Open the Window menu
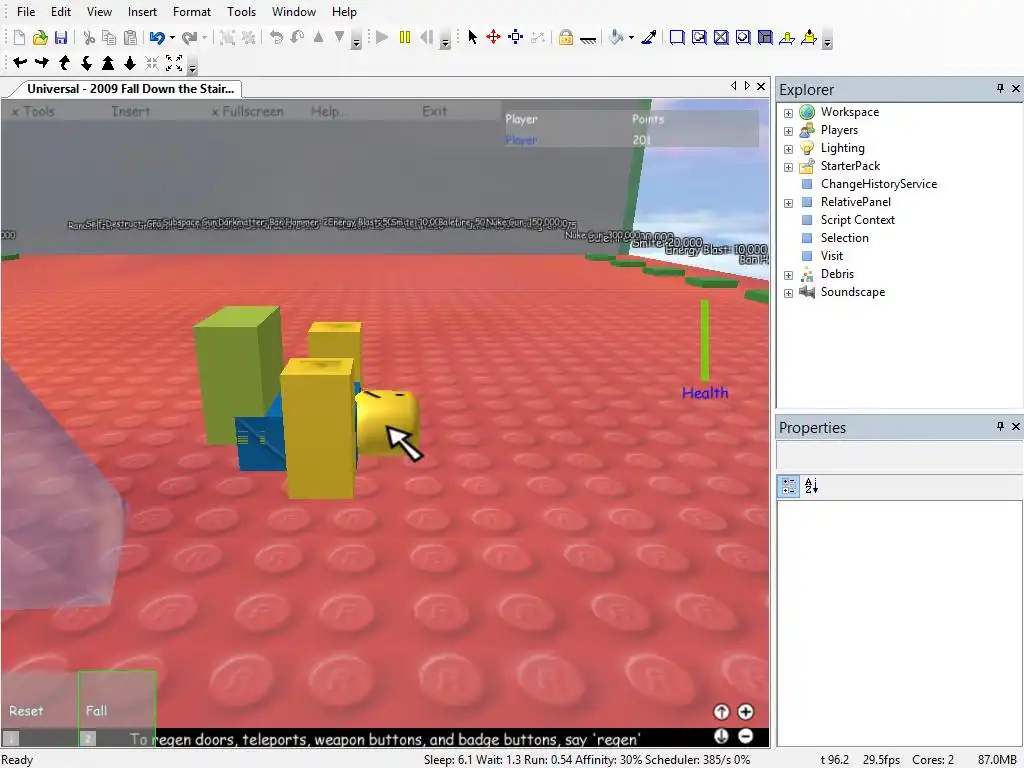Viewport: 1024px width, 768px height. (294, 12)
